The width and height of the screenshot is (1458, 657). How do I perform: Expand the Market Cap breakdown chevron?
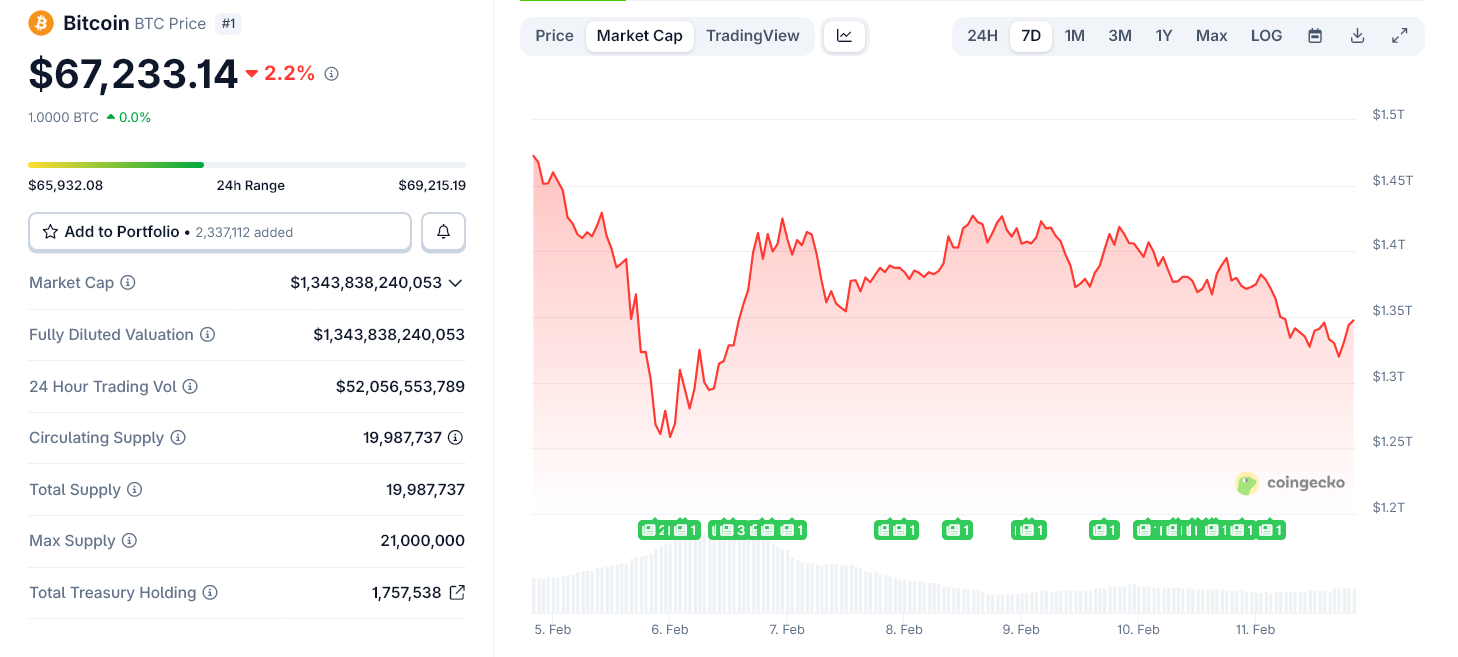click(455, 283)
